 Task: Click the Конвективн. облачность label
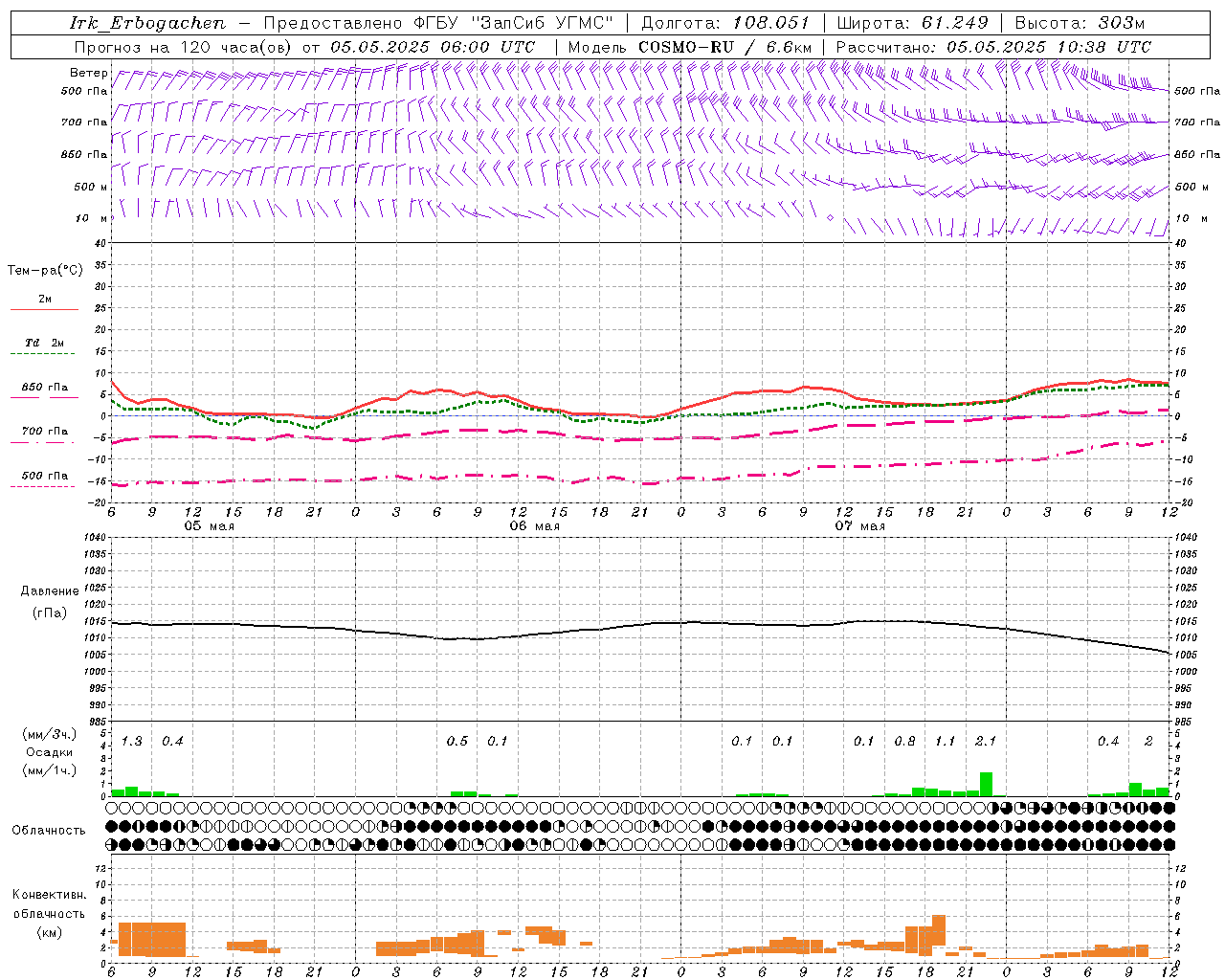(x=49, y=904)
